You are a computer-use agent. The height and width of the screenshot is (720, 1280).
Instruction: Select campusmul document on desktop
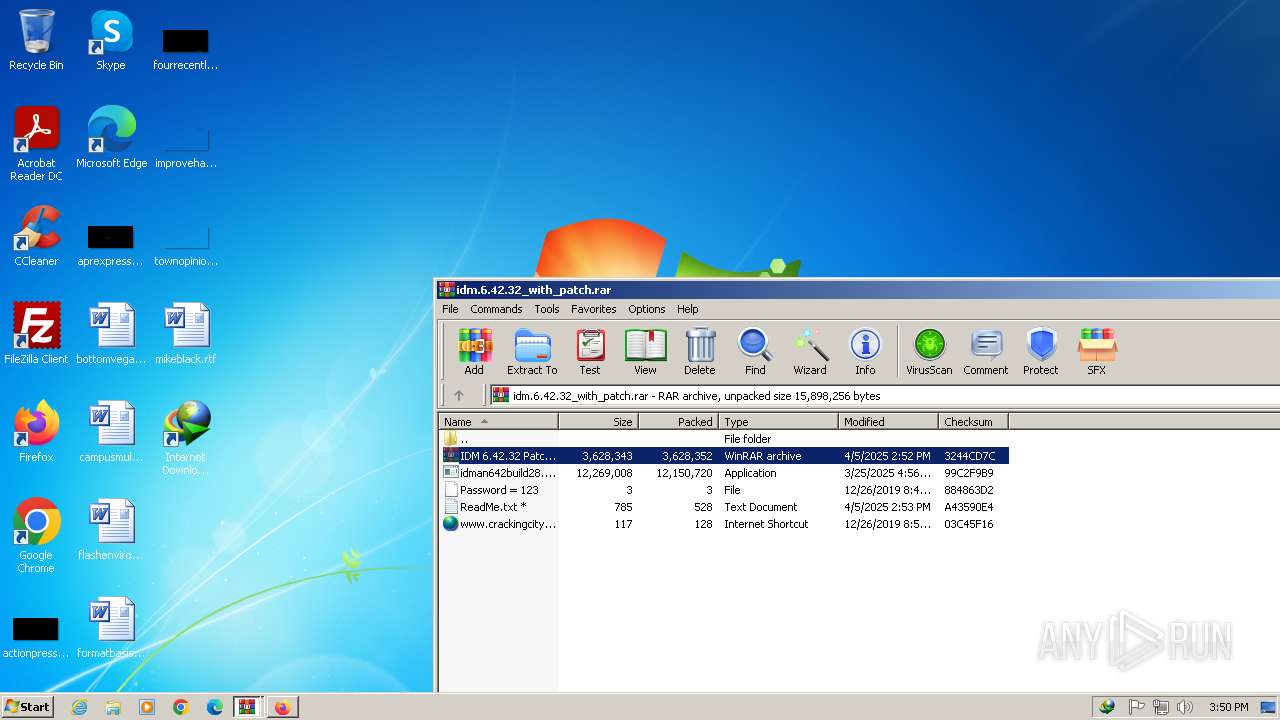coord(111,432)
